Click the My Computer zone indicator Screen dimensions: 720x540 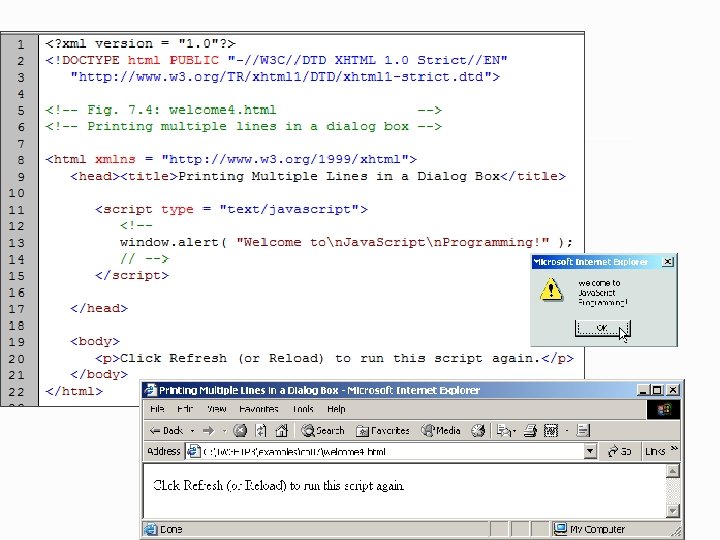click(x=590, y=529)
